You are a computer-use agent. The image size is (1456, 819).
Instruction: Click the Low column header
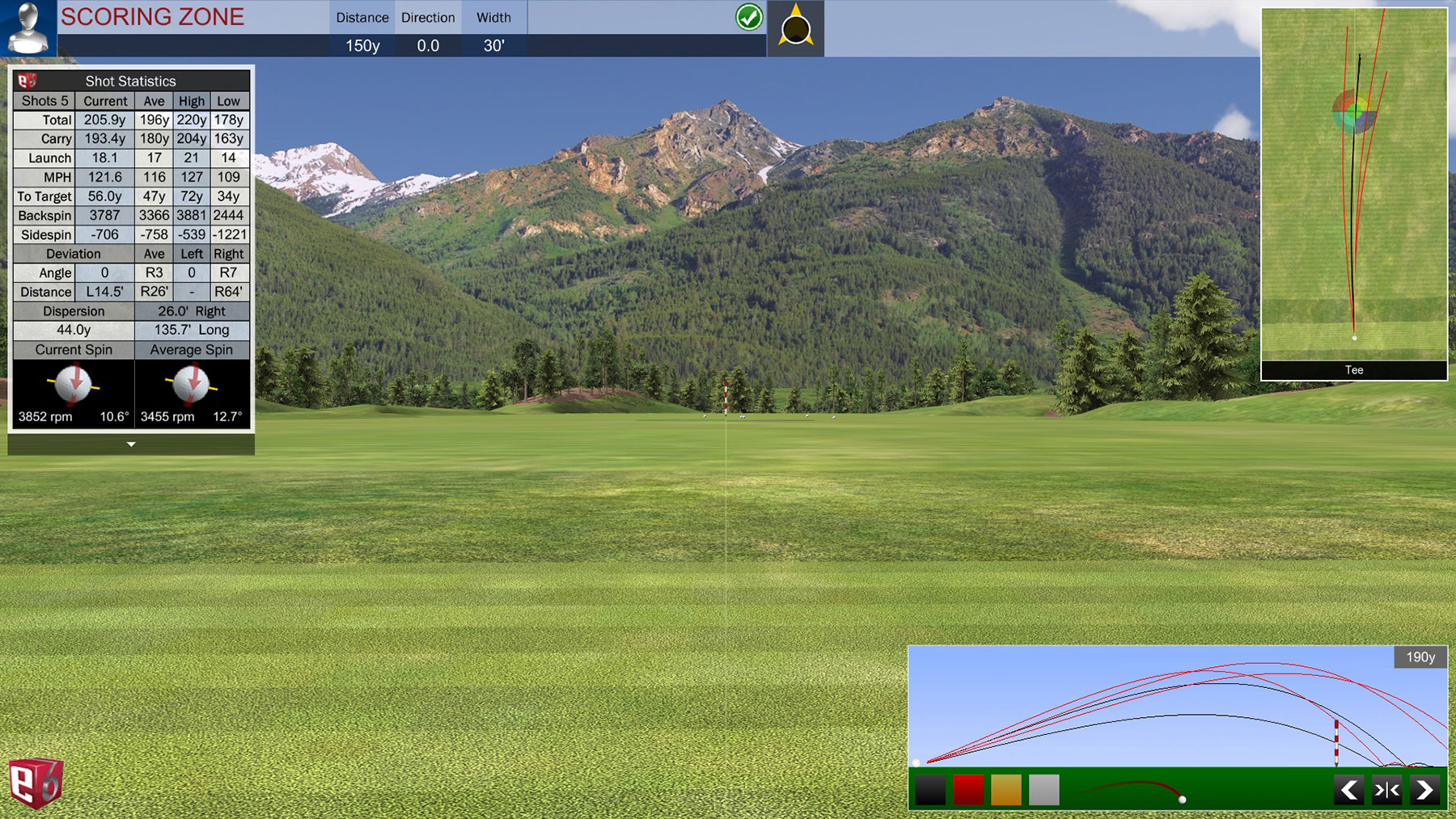click(x=229, y=101)
